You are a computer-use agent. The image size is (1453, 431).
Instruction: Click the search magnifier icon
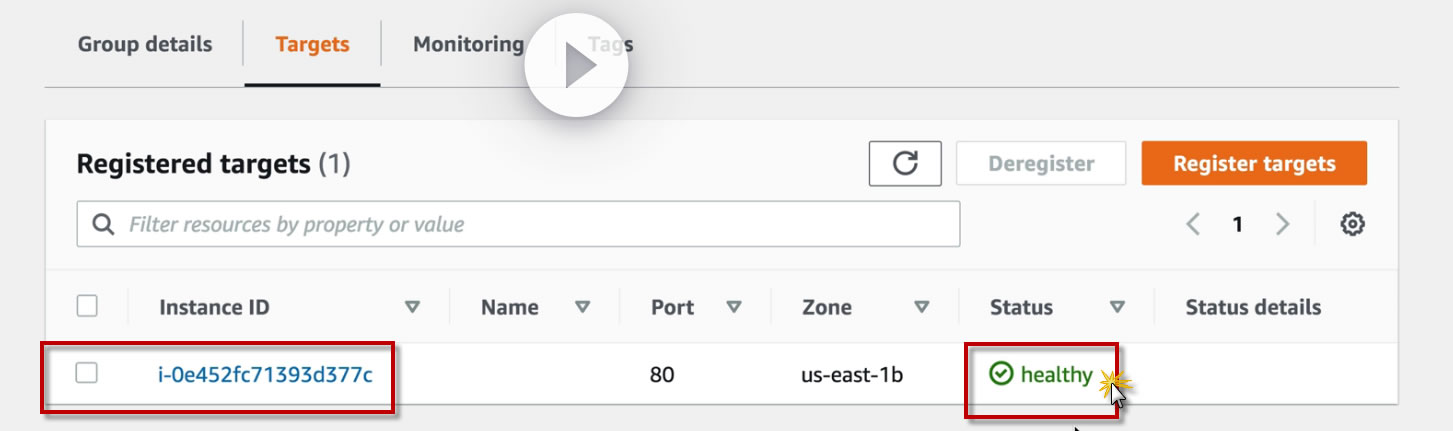102,225
